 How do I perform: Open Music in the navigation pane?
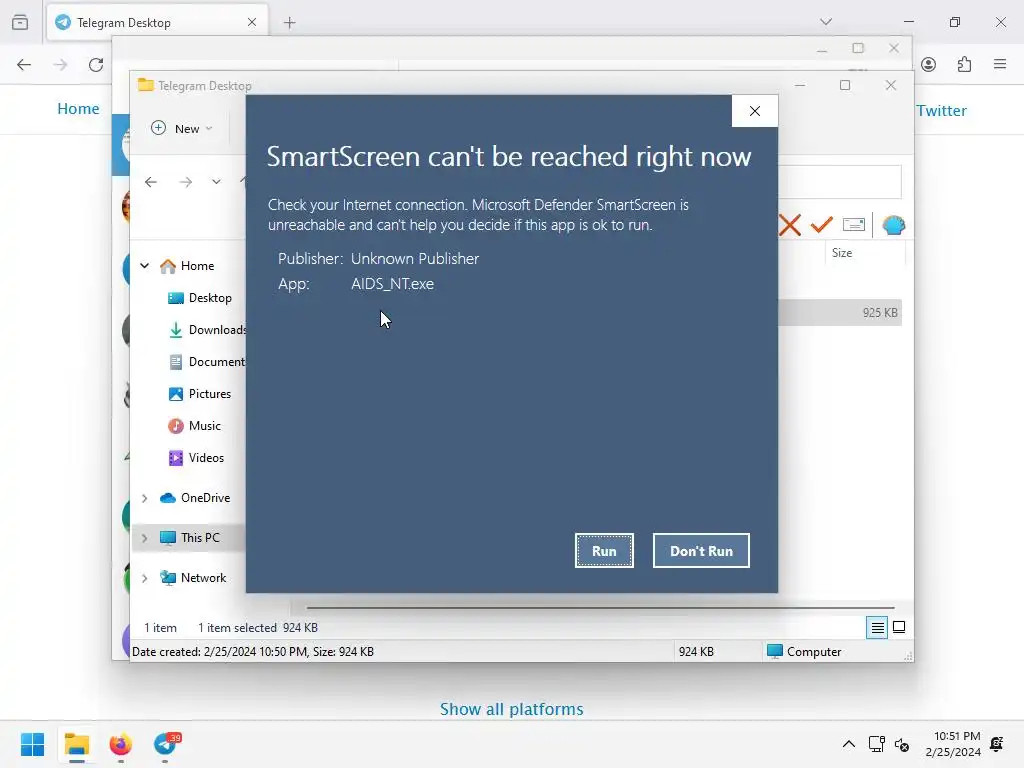[x=195, y=426]
